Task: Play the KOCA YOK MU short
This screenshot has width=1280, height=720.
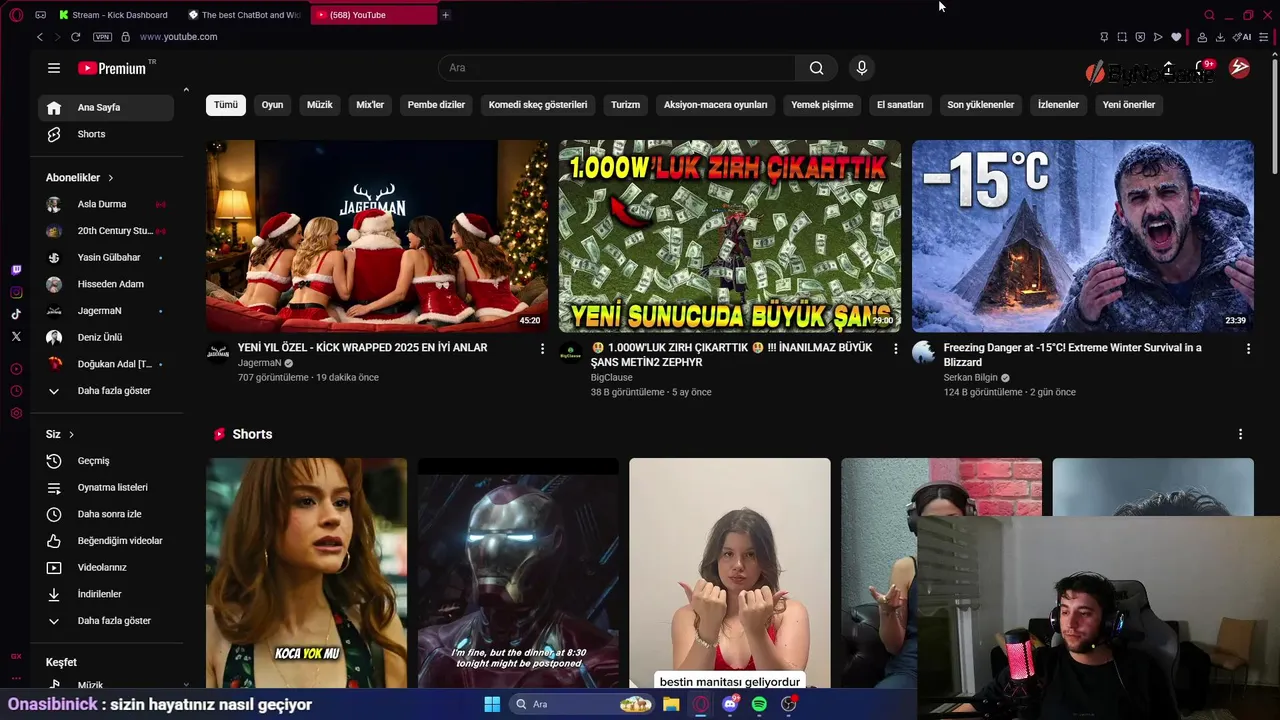Action: click(x=306, y=573)
